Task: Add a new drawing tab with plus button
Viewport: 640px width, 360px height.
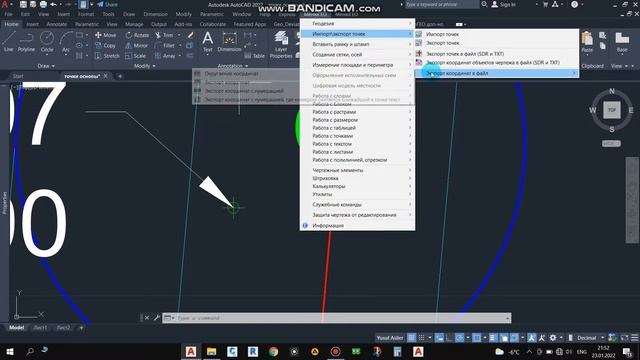Action: pyautogui.click(x=120, y=76)
